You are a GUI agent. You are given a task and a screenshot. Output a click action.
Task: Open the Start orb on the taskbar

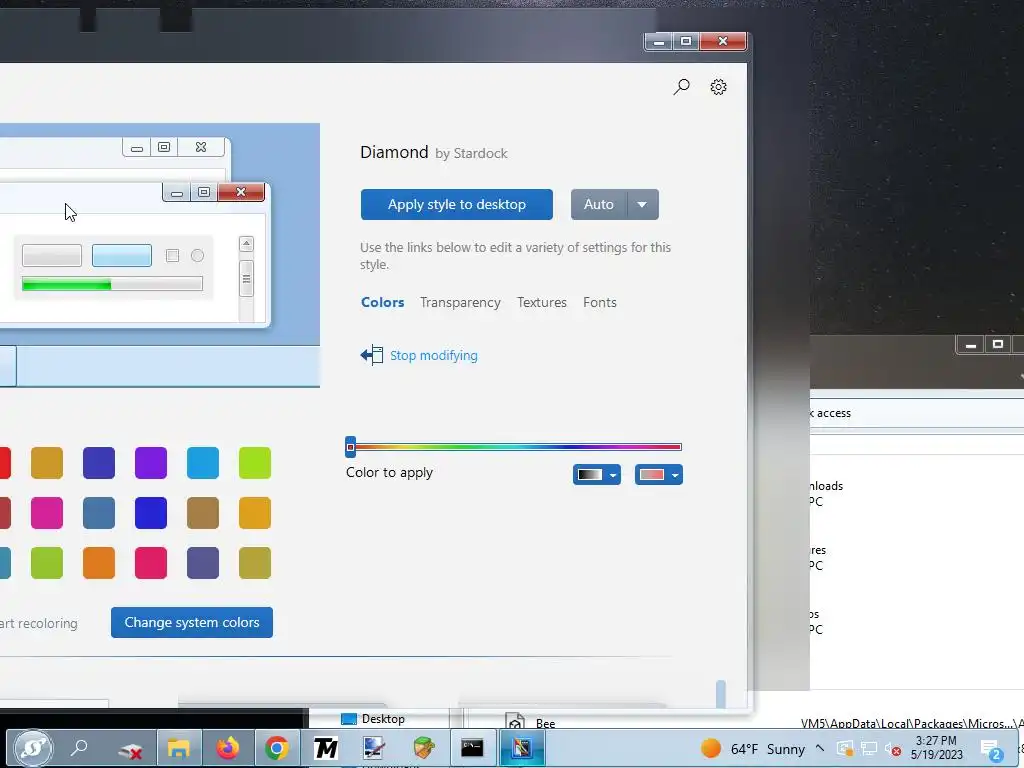click(x=32, y=748)
